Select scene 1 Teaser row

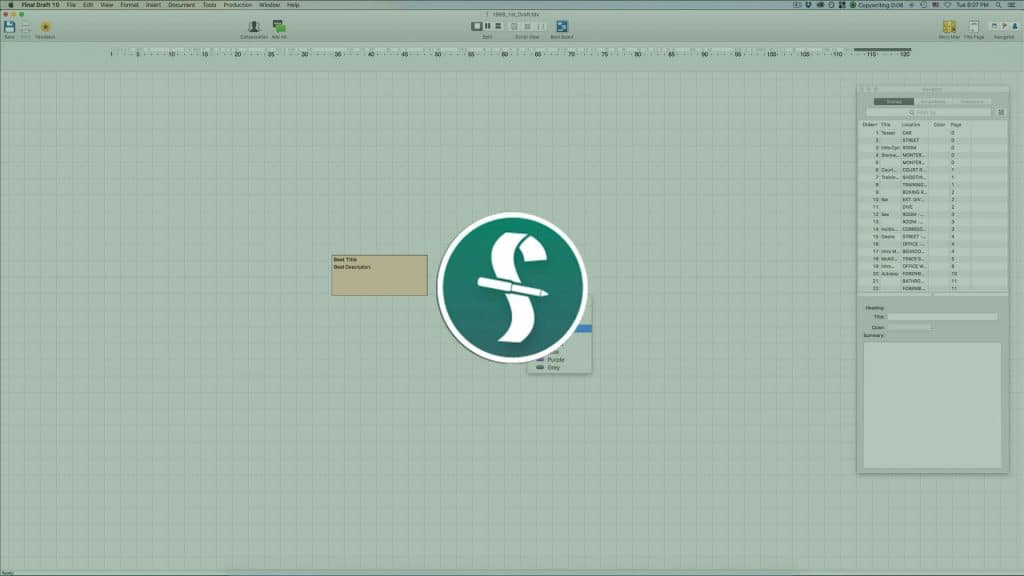[x=933, y=133]
